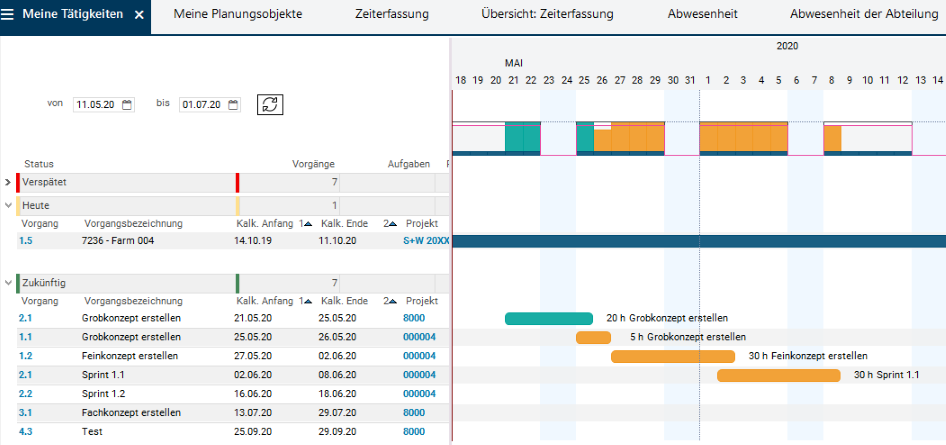Sort by Kalk. Ende arrow in Zukünftig group
This screenshot has width=946, height=445.
click(x=392, y=301)
